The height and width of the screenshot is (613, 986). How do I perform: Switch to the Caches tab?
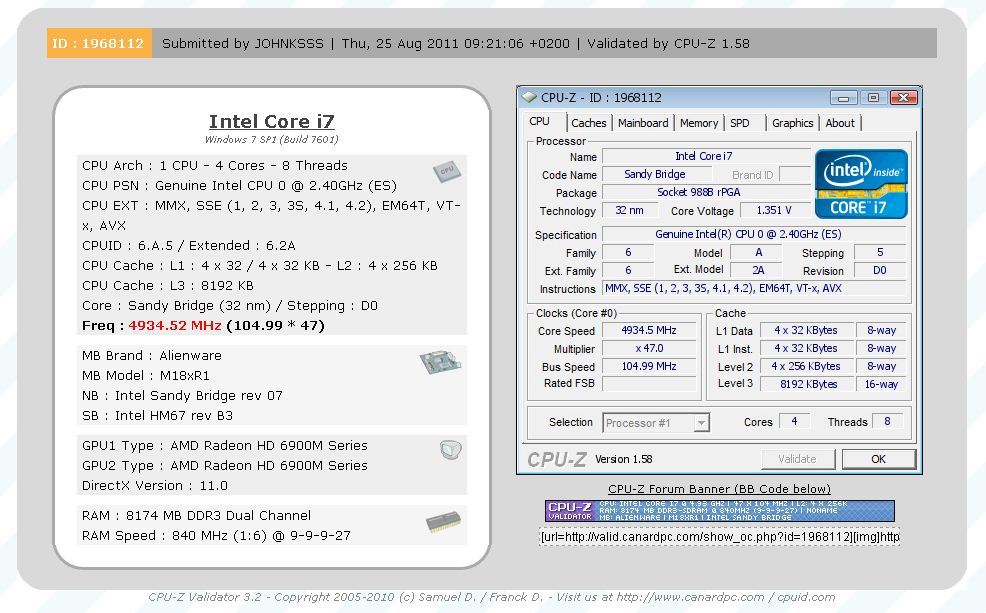(589, 123)
